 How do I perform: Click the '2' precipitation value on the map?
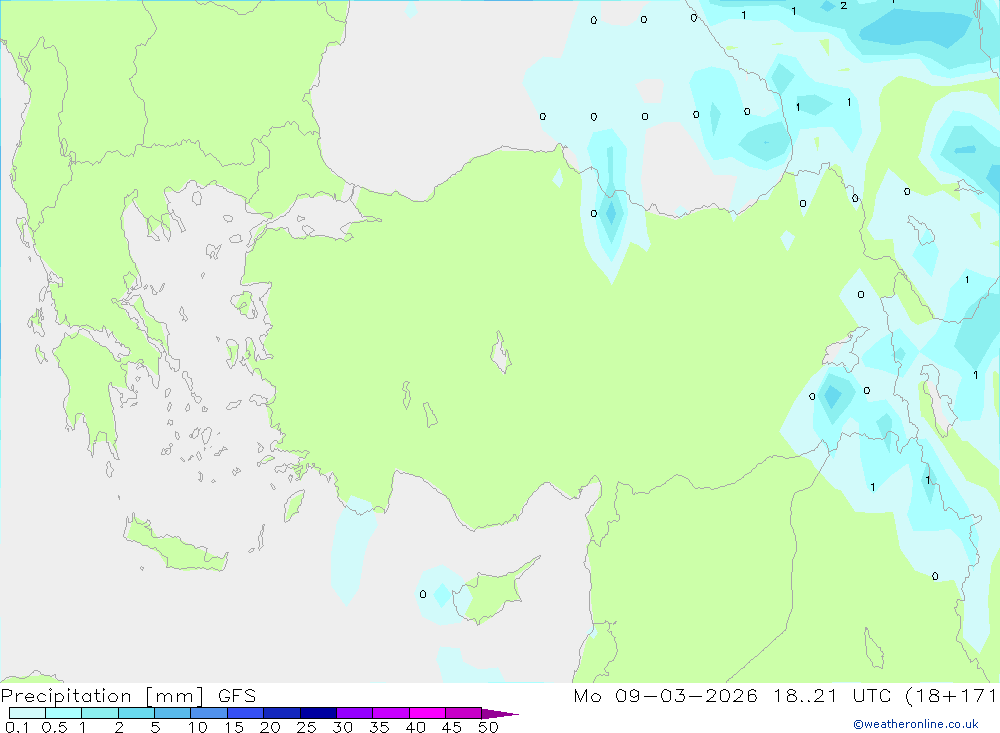844,6
